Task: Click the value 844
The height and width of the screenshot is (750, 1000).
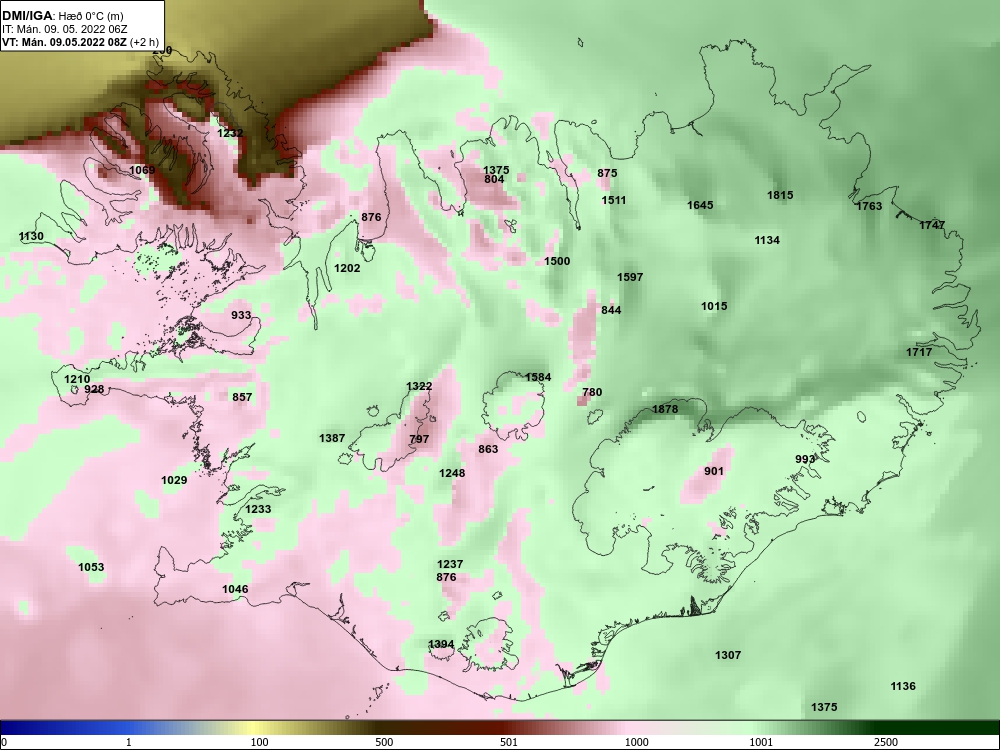Action: (611, 310)
